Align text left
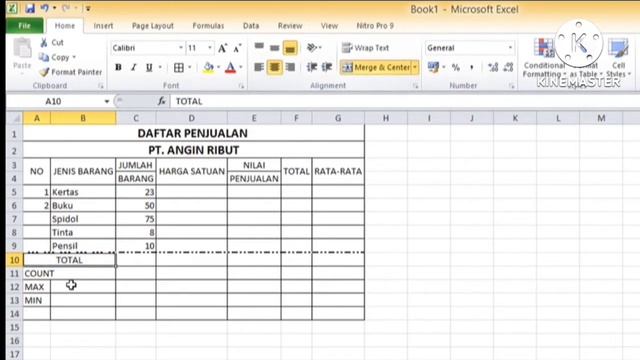The height and width of the screenshot is (360, 640). tap(259, 67)
